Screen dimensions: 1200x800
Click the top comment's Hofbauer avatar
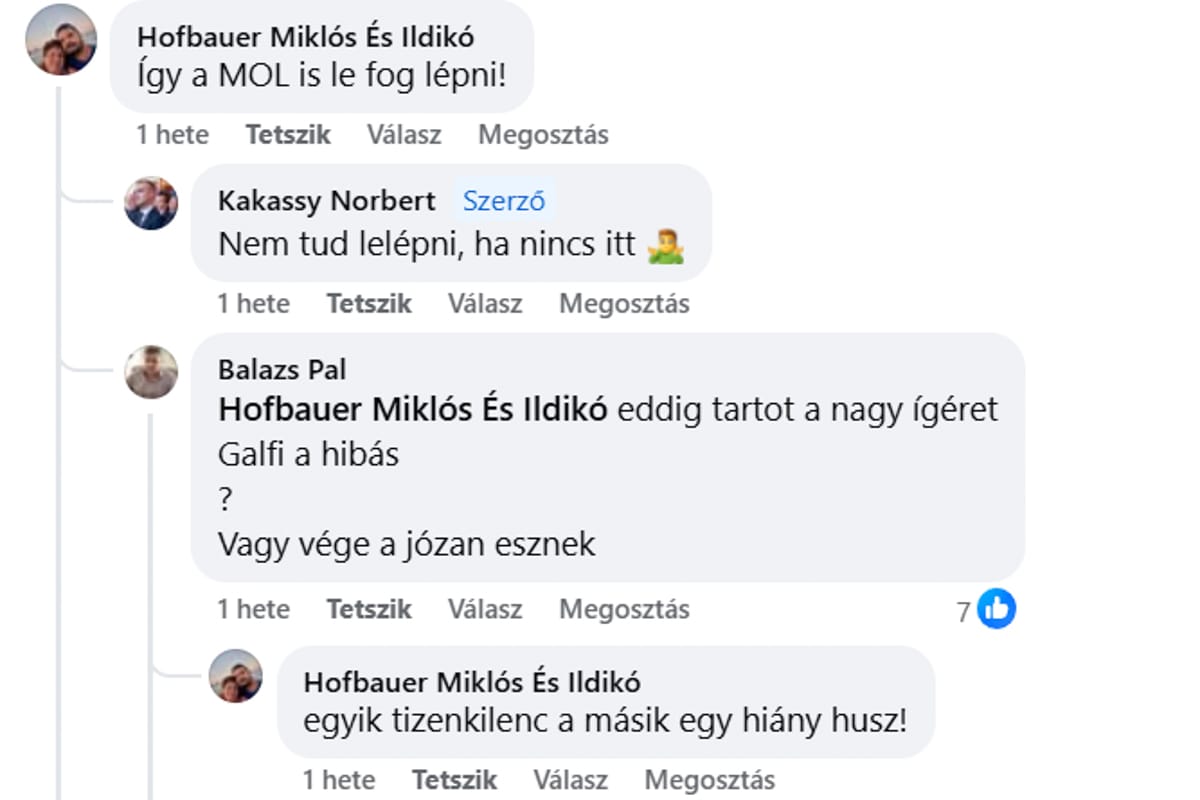(x=61, y=40)
